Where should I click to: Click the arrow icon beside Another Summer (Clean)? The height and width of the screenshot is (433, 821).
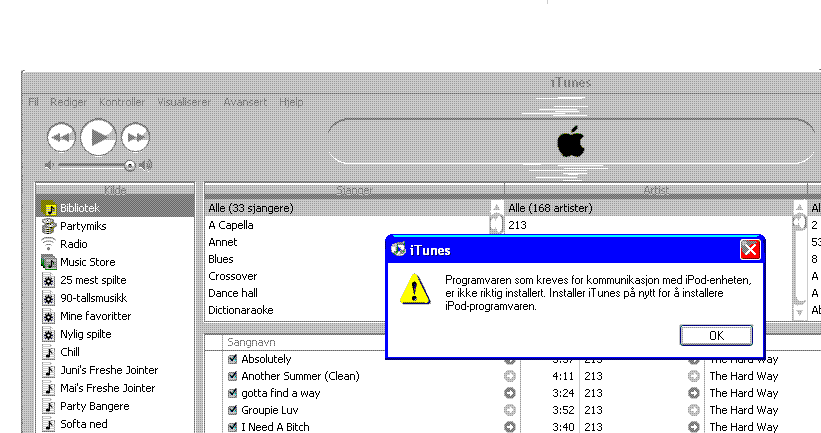click(509, 376)
